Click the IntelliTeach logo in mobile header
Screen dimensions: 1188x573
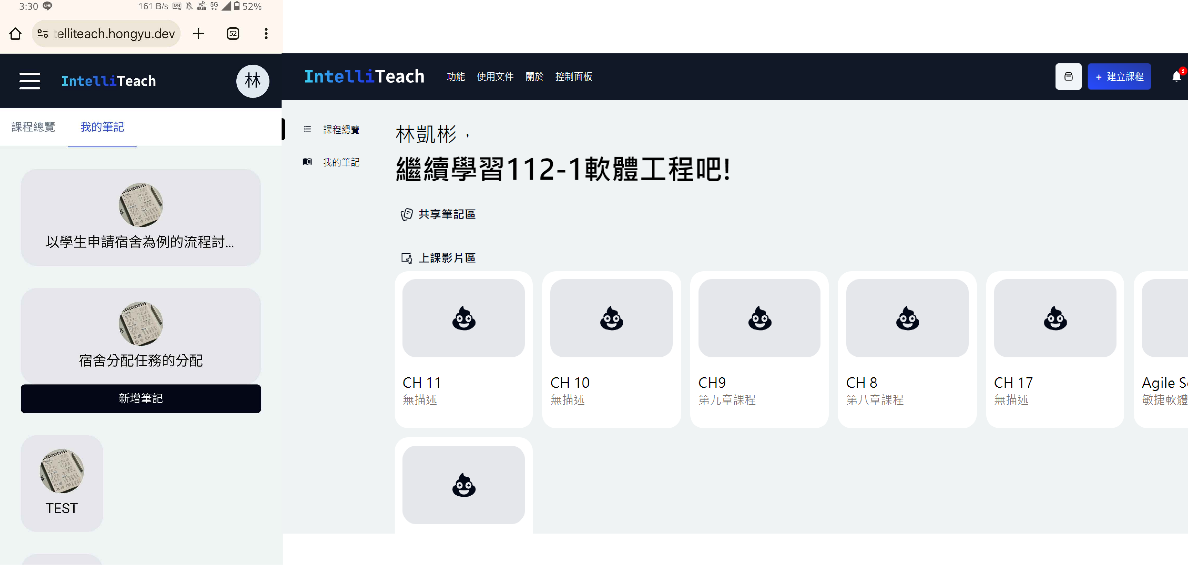[108, 81]
